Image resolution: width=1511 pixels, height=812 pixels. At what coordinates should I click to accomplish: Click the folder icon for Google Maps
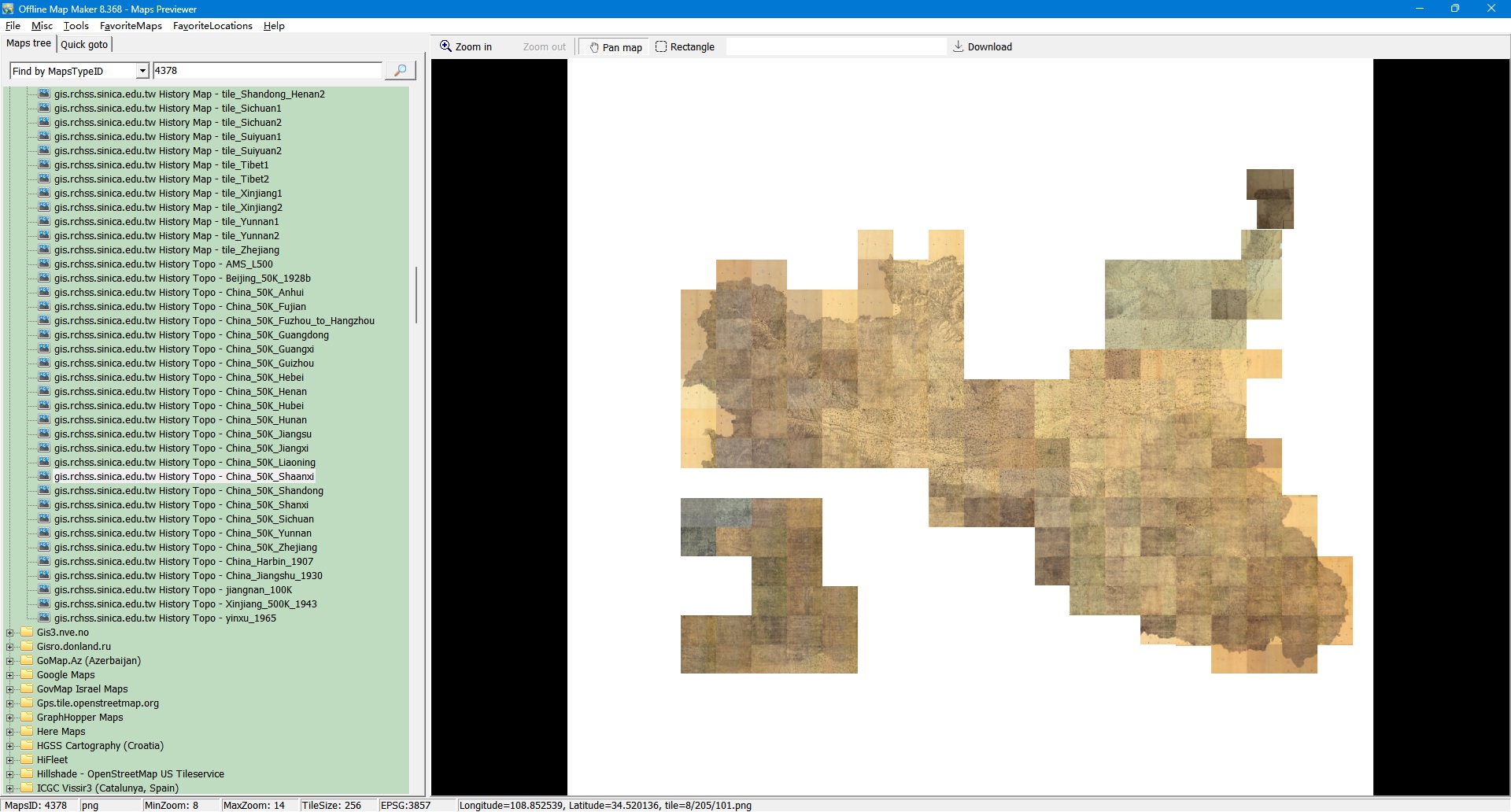(x=27, y=675)
